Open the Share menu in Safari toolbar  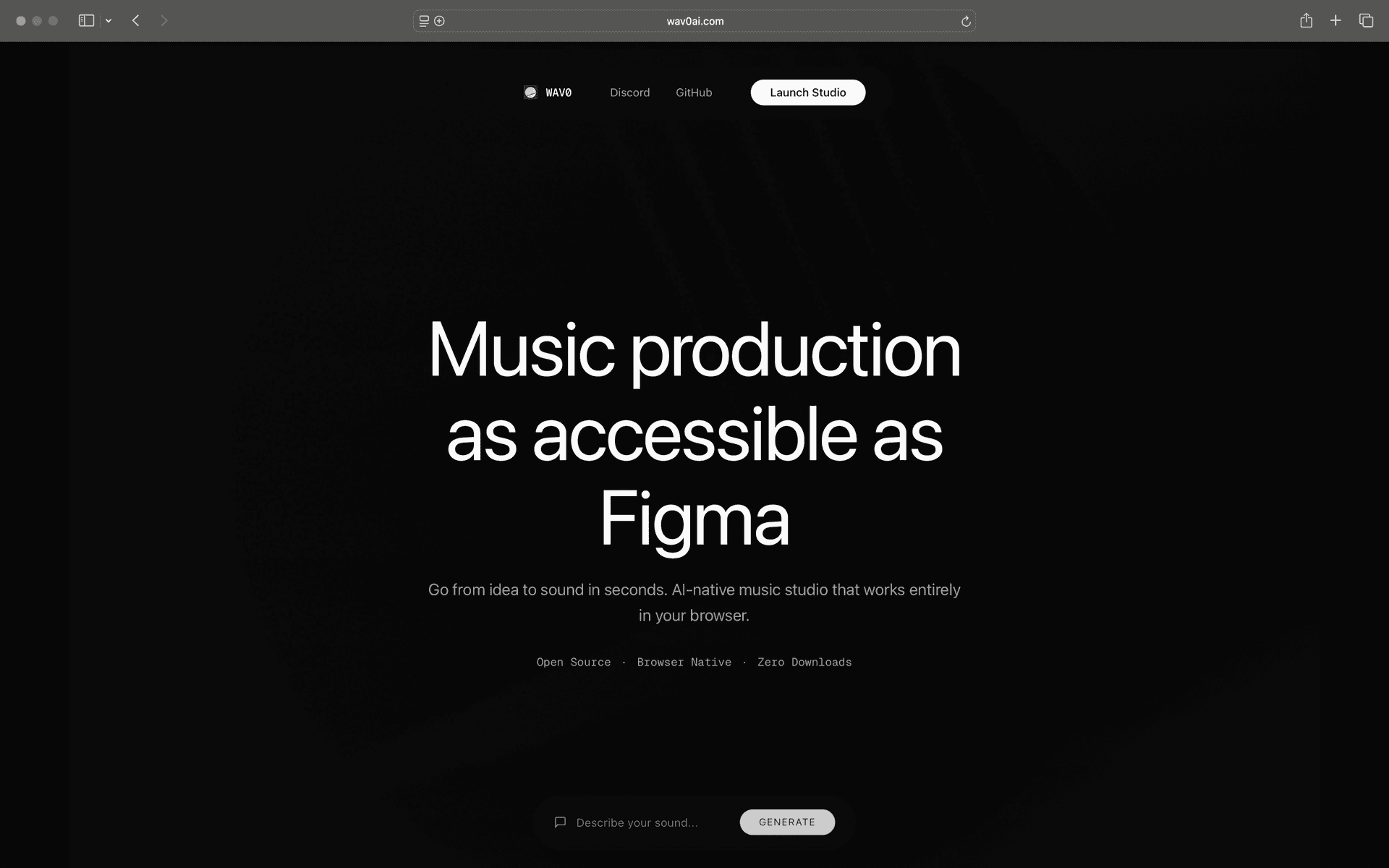coord(1306,20)
